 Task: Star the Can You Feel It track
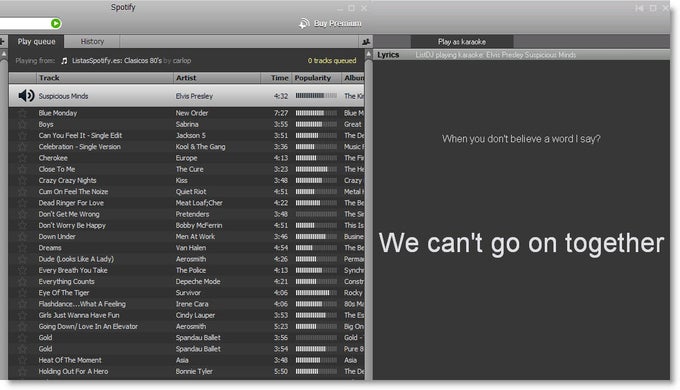(x=22, y=136)
